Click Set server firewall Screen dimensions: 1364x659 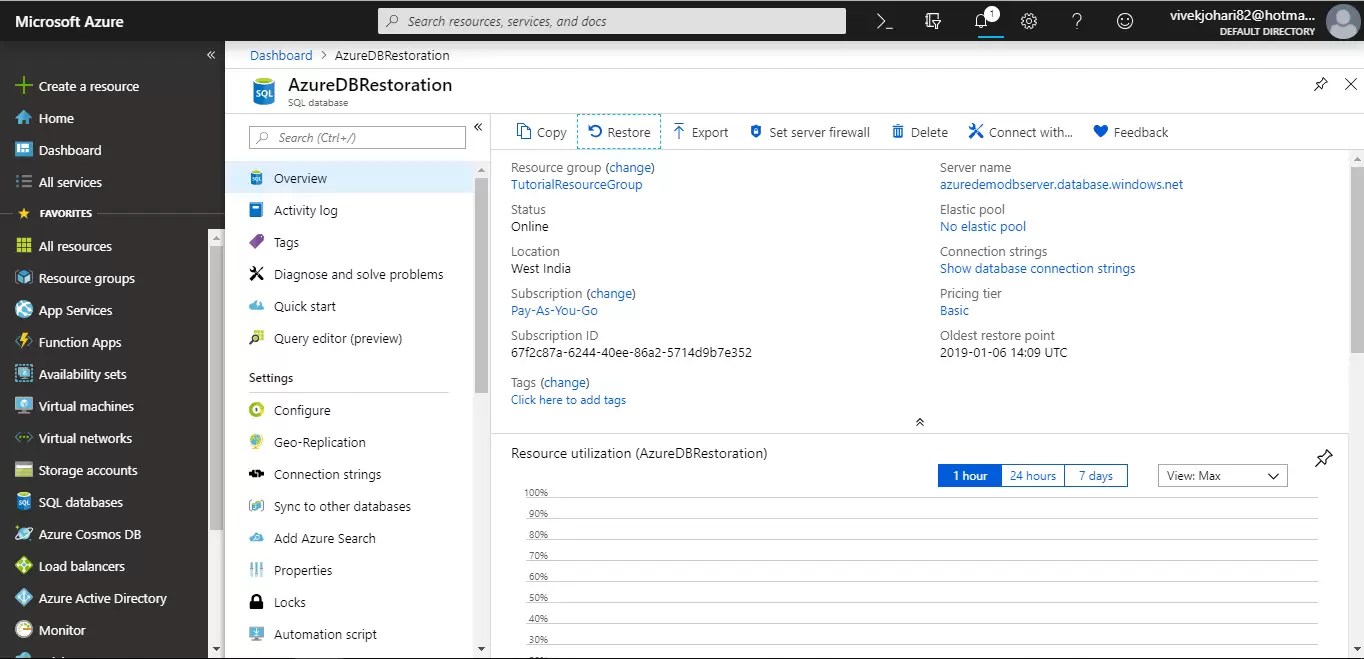810,132
